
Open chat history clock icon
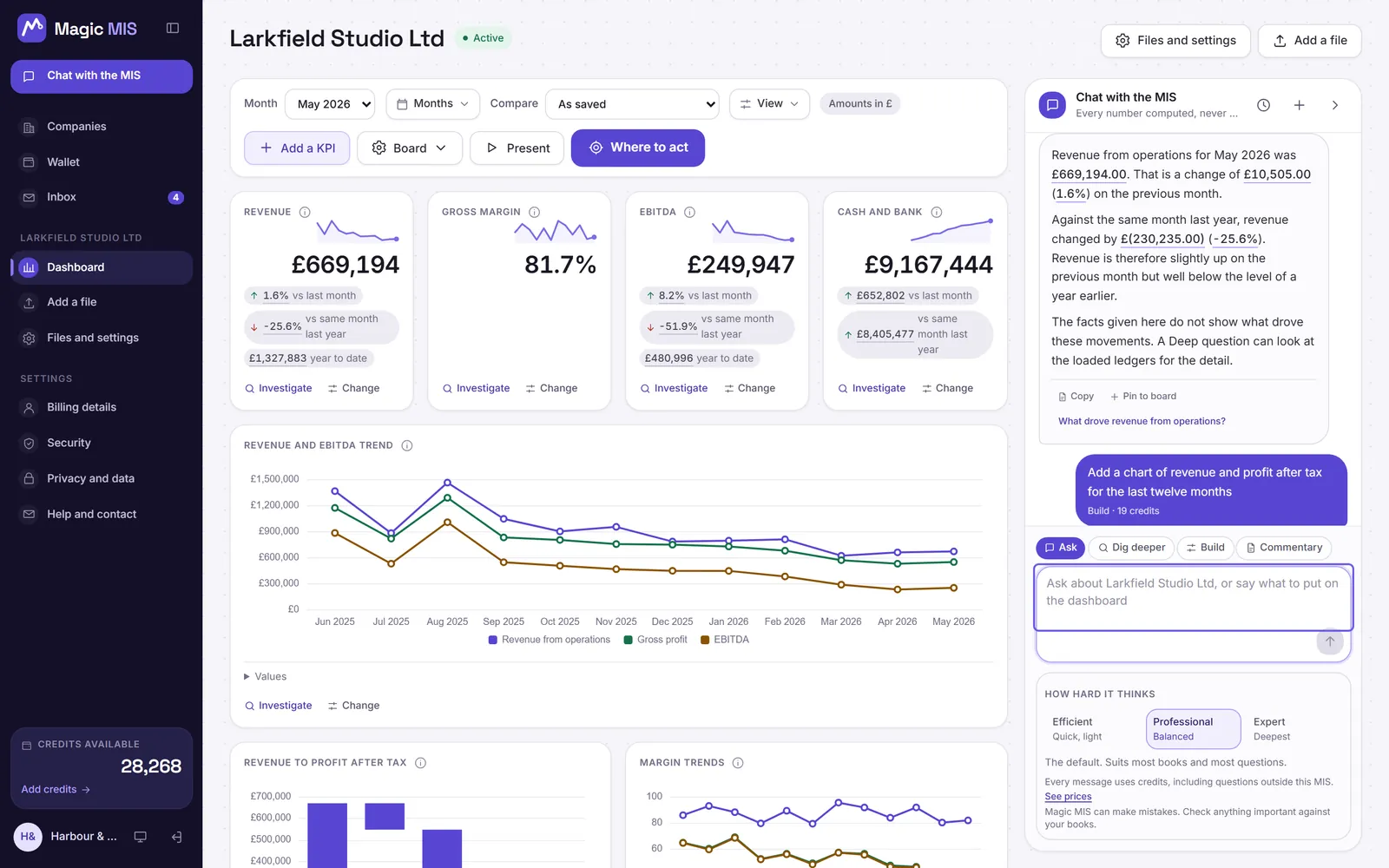1264,105
